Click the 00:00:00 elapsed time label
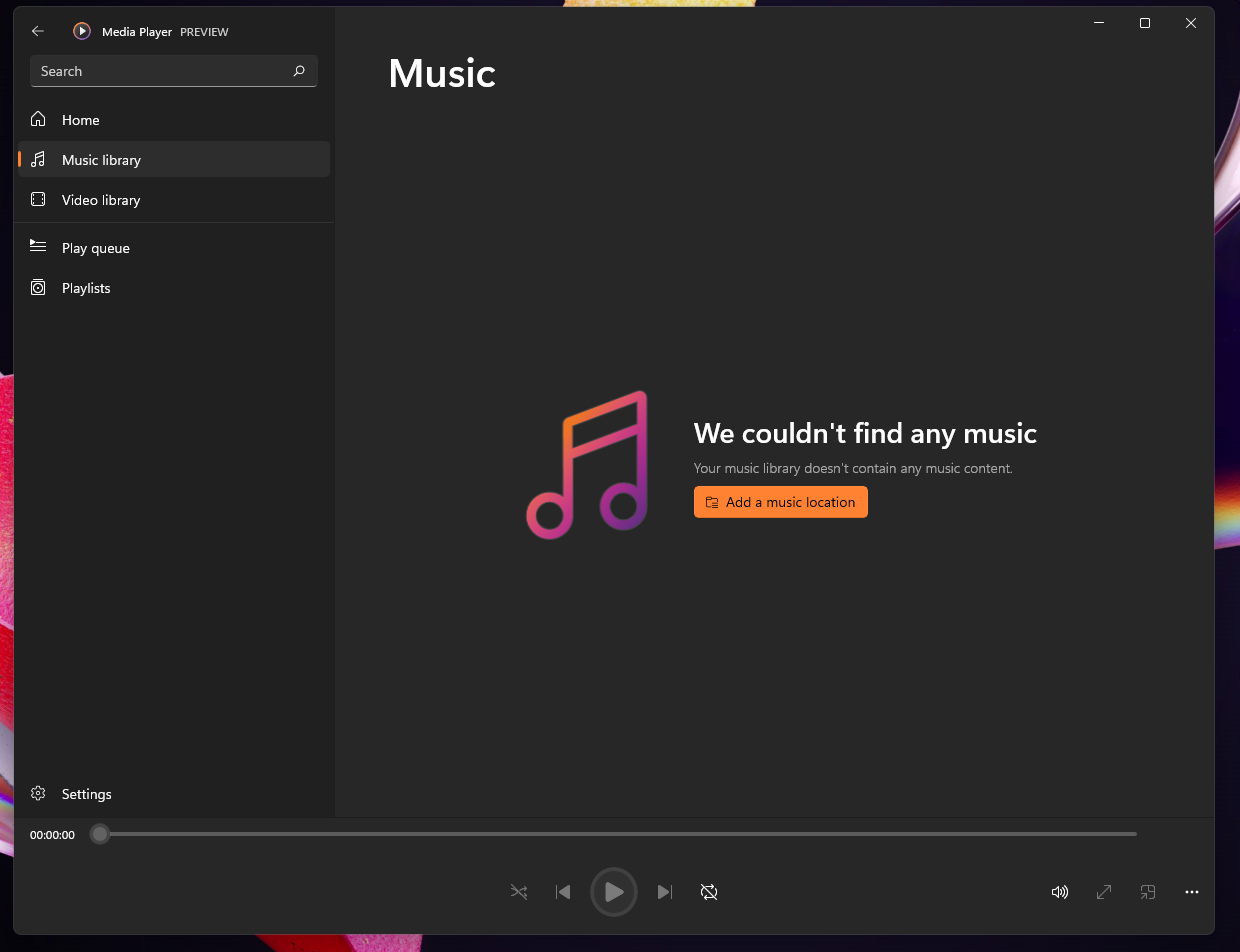Viewport: 1240px width, 952px height. [52, 835]
